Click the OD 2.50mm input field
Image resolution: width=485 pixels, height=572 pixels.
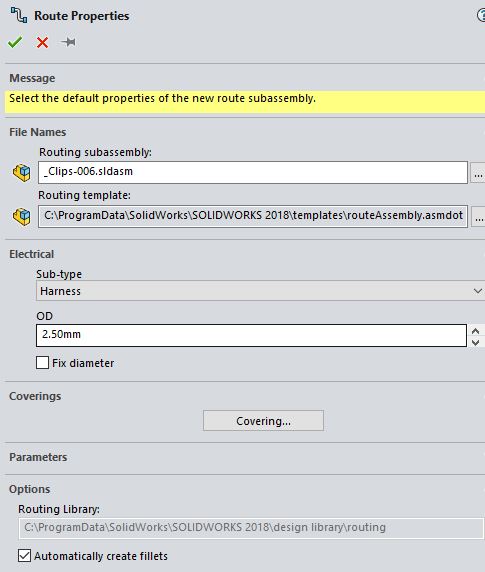pos(251,335)
